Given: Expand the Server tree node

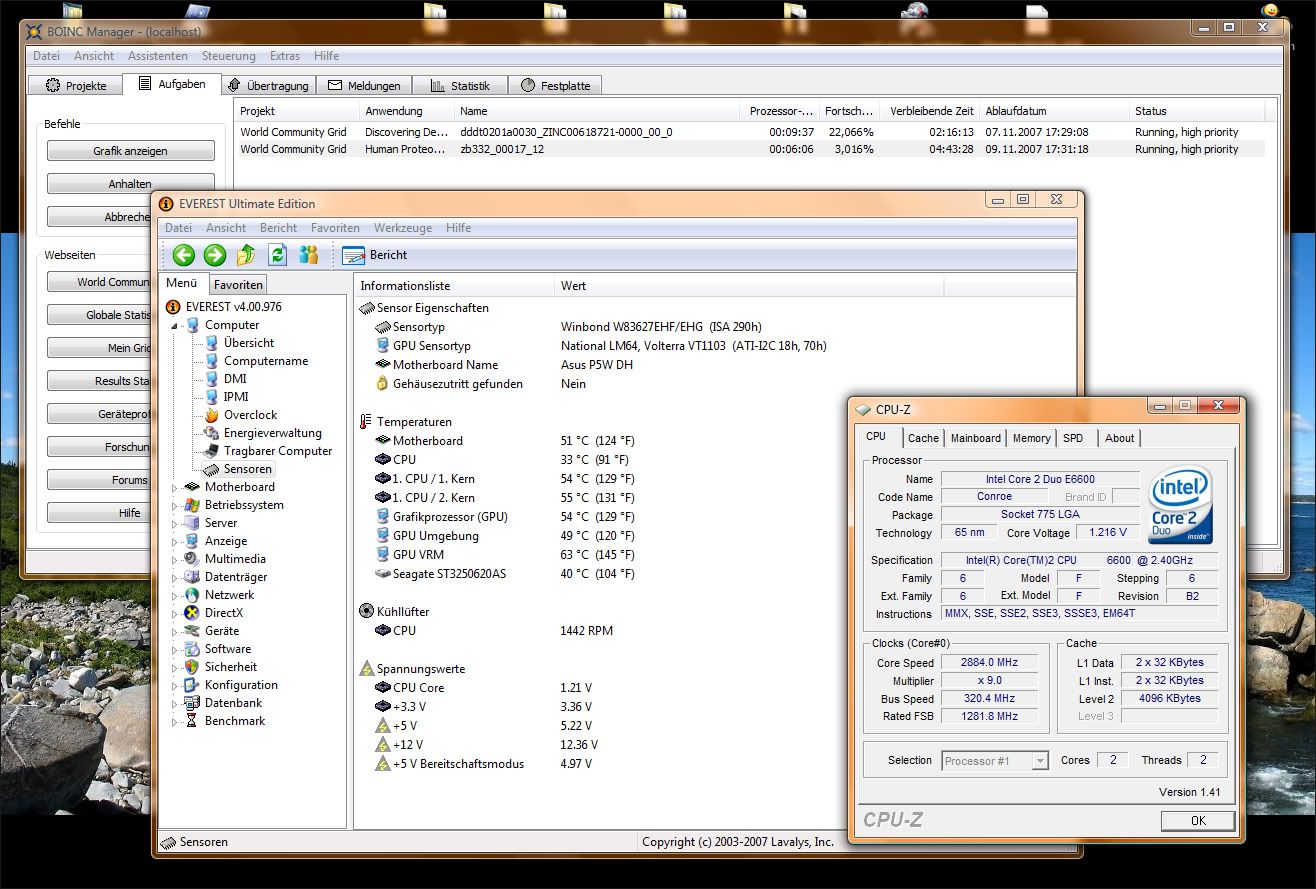Looking at the screenshot, I should point(175,524).
